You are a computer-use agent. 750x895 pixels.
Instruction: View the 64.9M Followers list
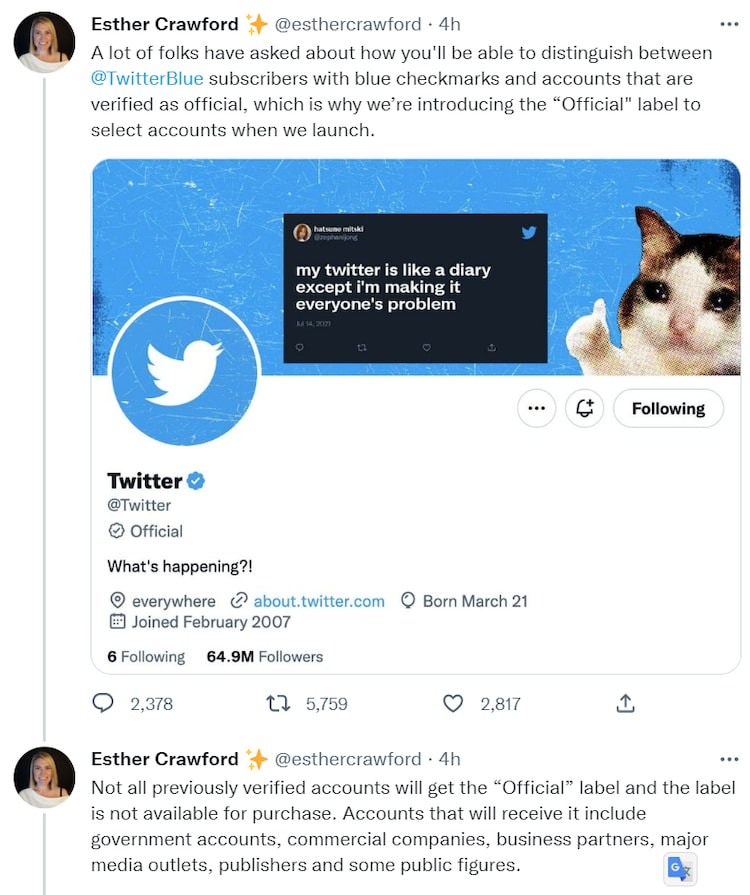[x=265, y=657]
